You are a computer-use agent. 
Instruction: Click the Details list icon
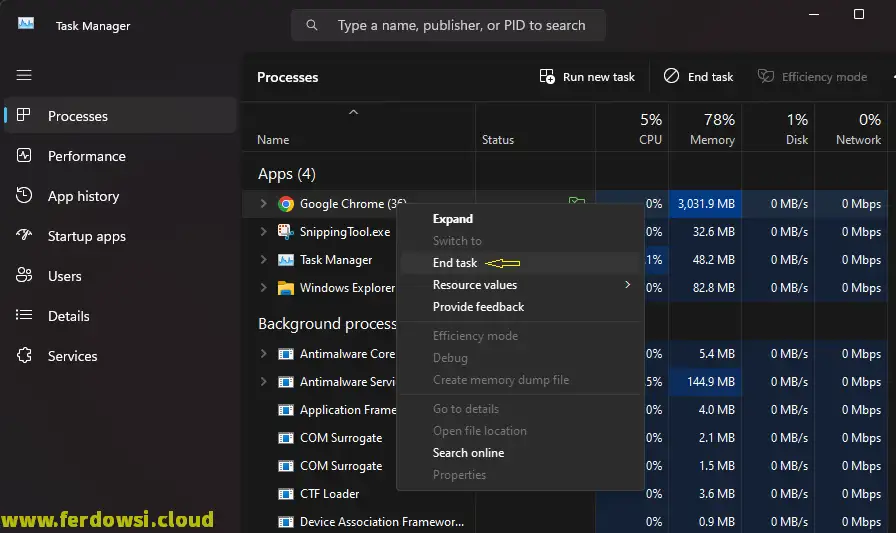[x=24, y=315]
